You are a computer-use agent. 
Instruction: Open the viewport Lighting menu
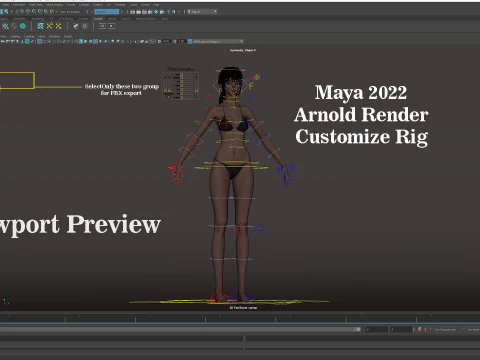click(x=29, y=36)
